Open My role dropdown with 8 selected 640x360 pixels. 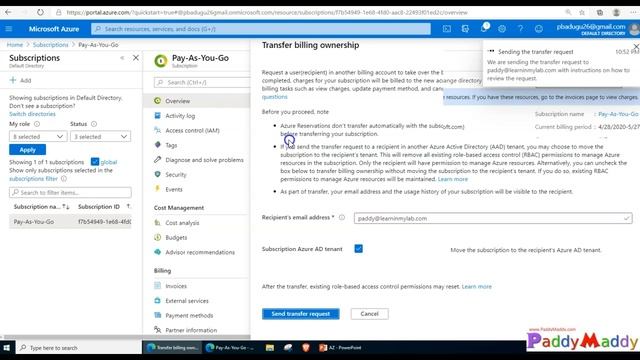pyautogui.click(x=38, y=136)
